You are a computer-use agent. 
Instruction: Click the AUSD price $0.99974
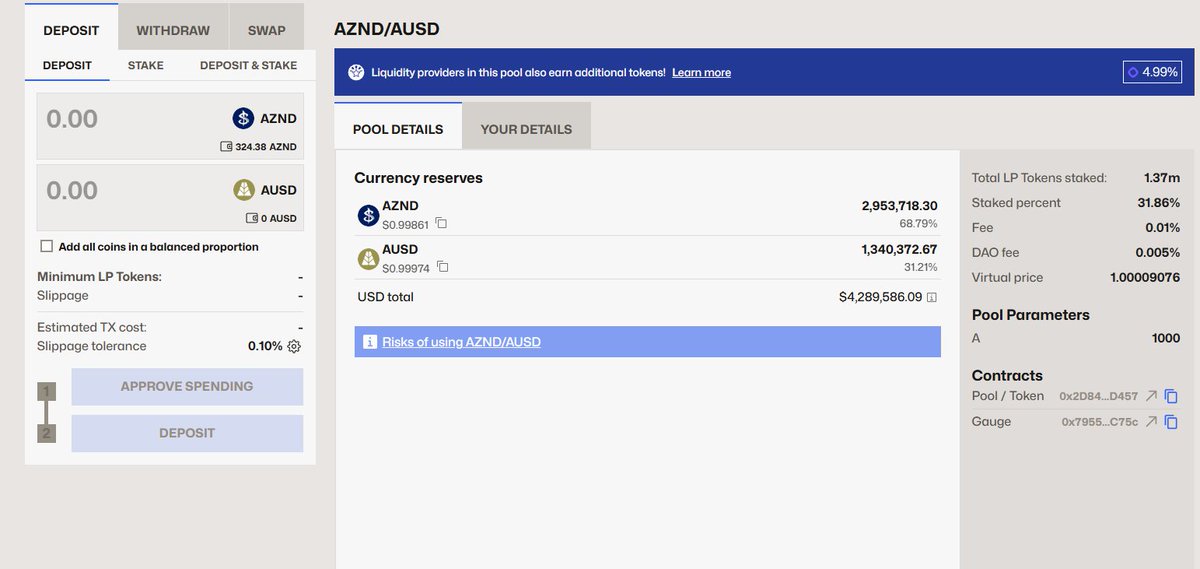pos(406,268)
